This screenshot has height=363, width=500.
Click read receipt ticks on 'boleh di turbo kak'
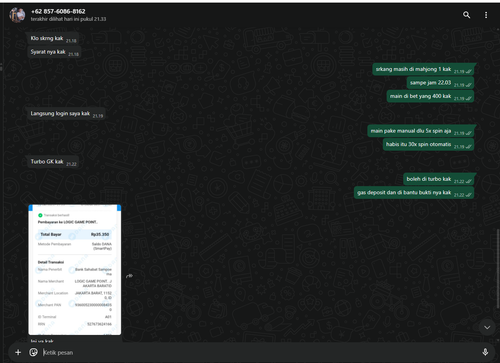(468, 181)
